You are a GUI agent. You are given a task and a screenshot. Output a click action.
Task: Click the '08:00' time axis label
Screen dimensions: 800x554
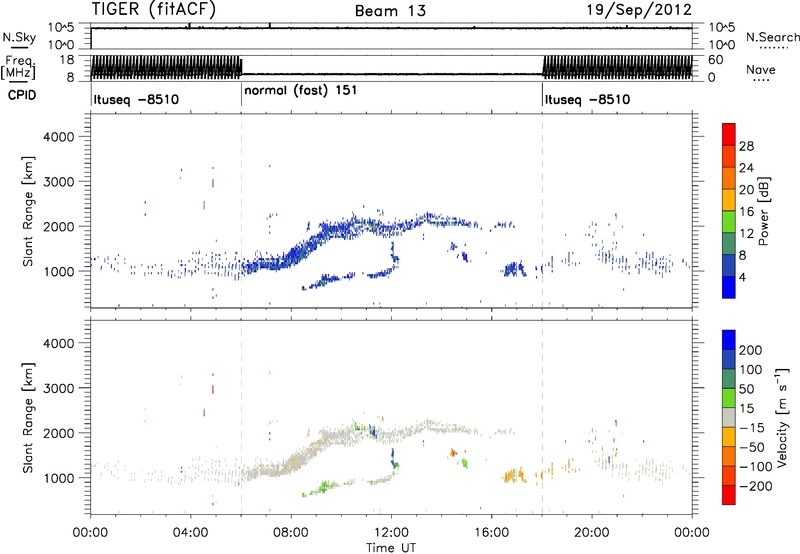tap(291, 533)
